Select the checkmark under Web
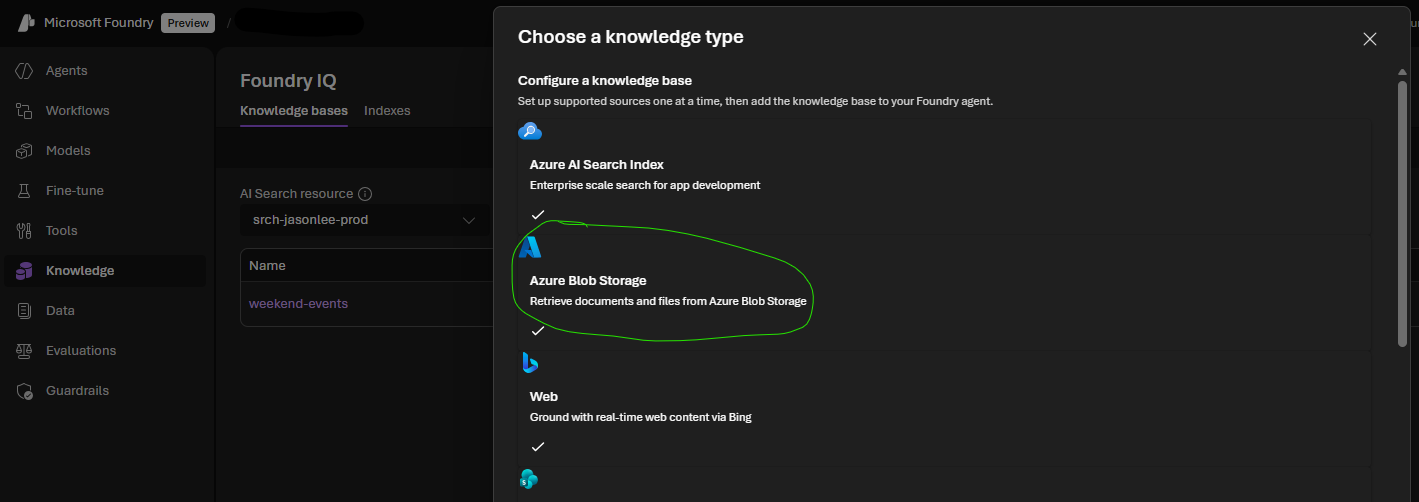The height and width of the screenshot is (502, 1419). tap(538, 446)
